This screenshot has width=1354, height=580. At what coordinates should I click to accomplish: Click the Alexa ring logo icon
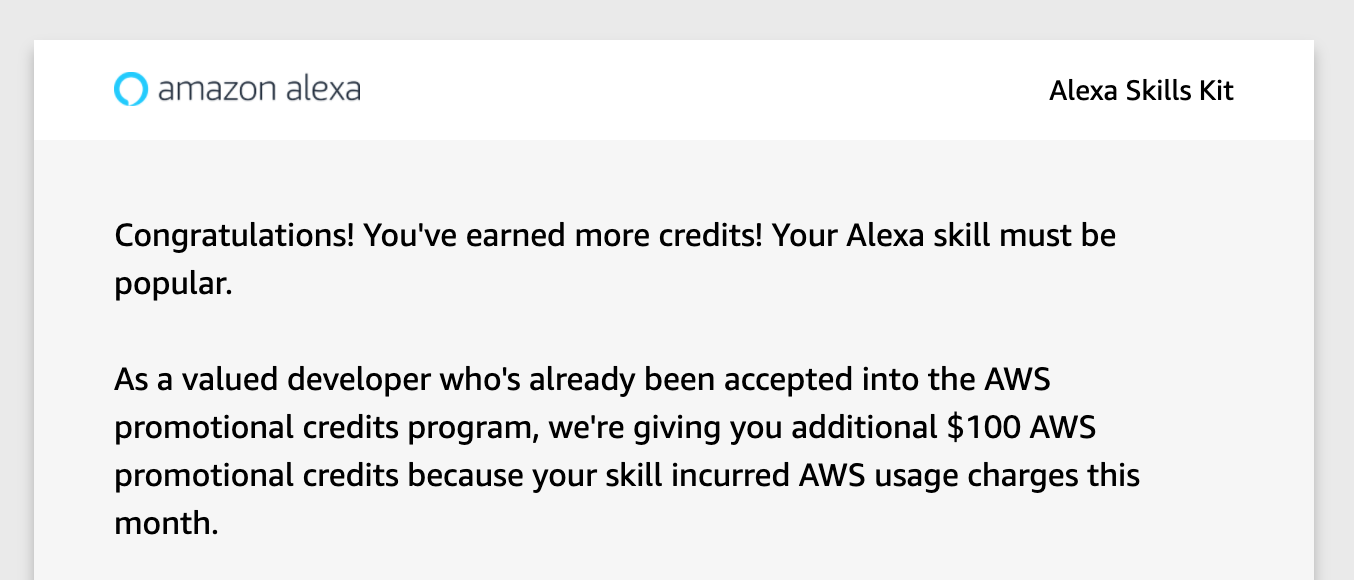(x=130, y=90)
